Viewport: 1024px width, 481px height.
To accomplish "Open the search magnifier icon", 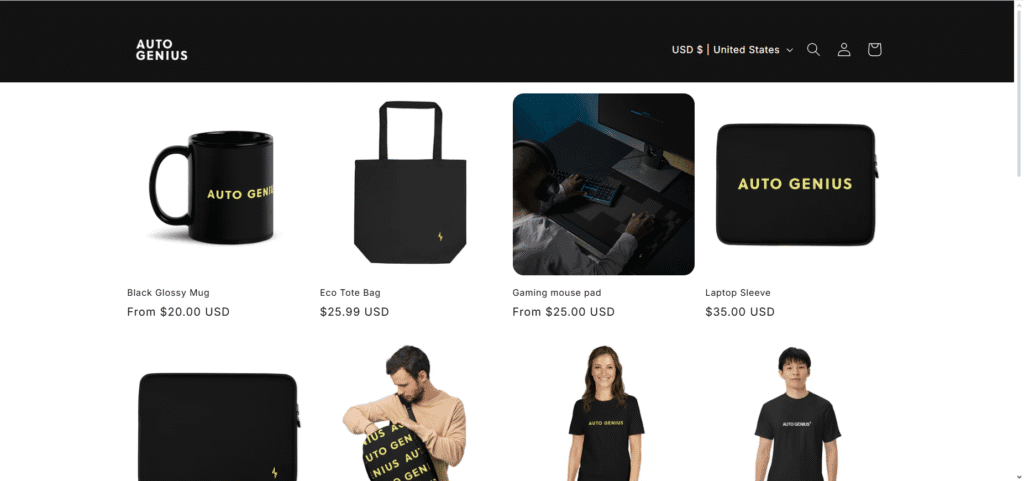I will (x=813, y=50).
